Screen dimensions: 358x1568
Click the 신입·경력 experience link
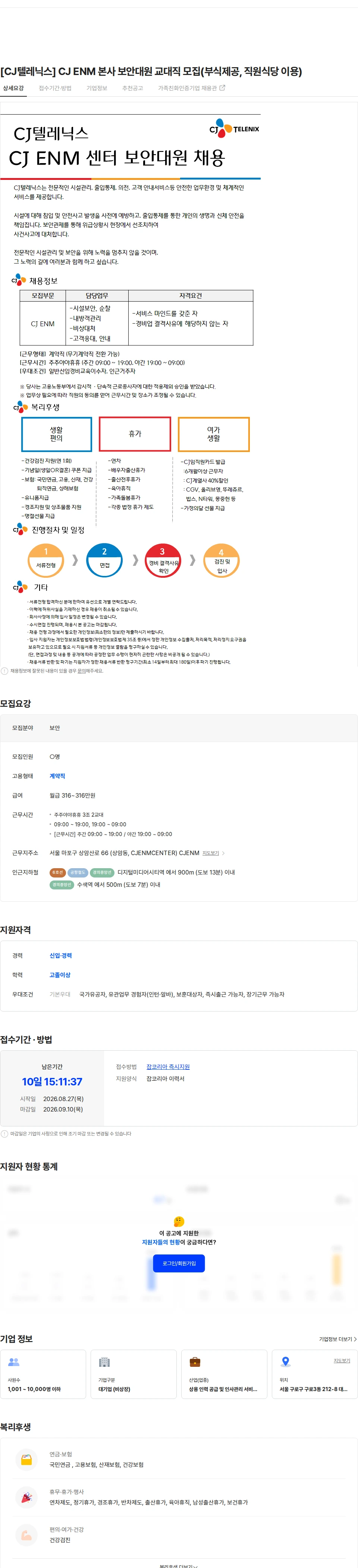coord(61,955)
